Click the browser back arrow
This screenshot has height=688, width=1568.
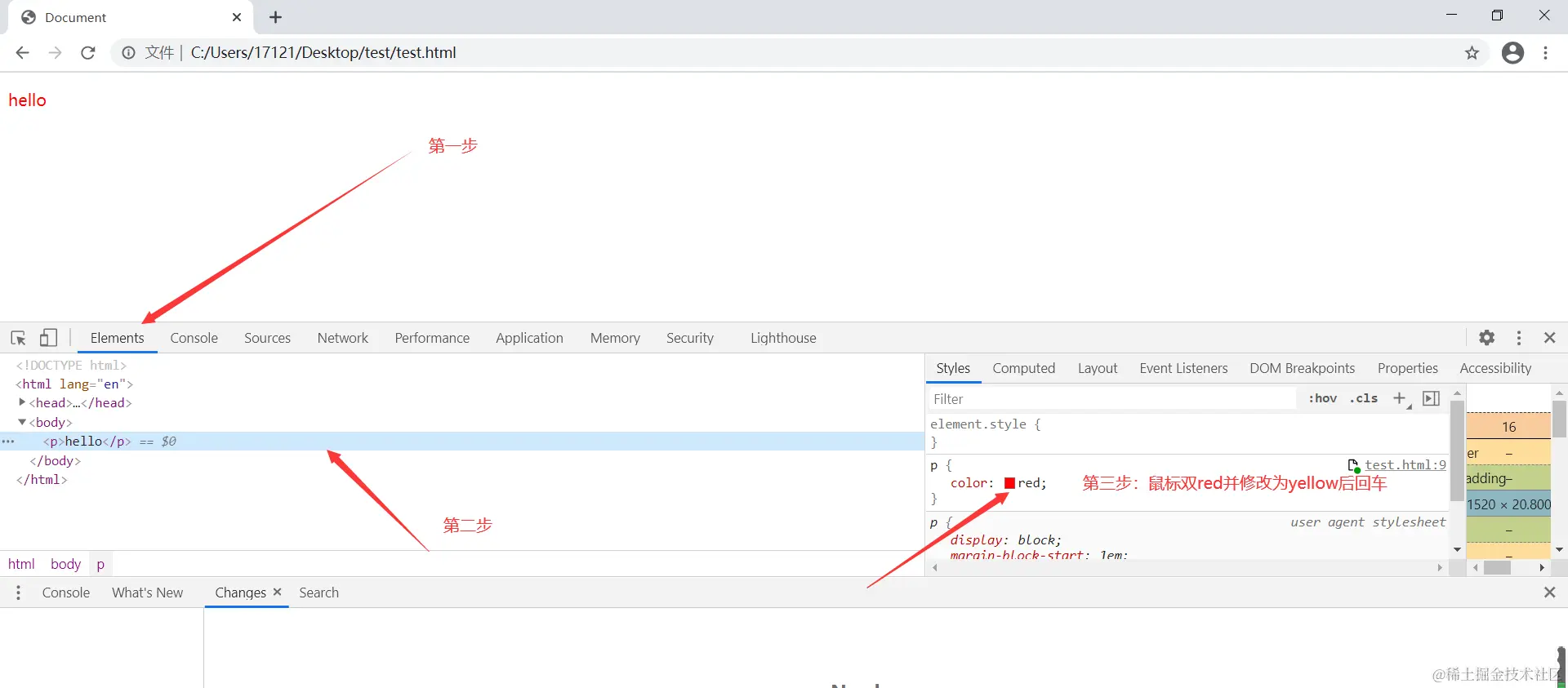coord(22,53)
